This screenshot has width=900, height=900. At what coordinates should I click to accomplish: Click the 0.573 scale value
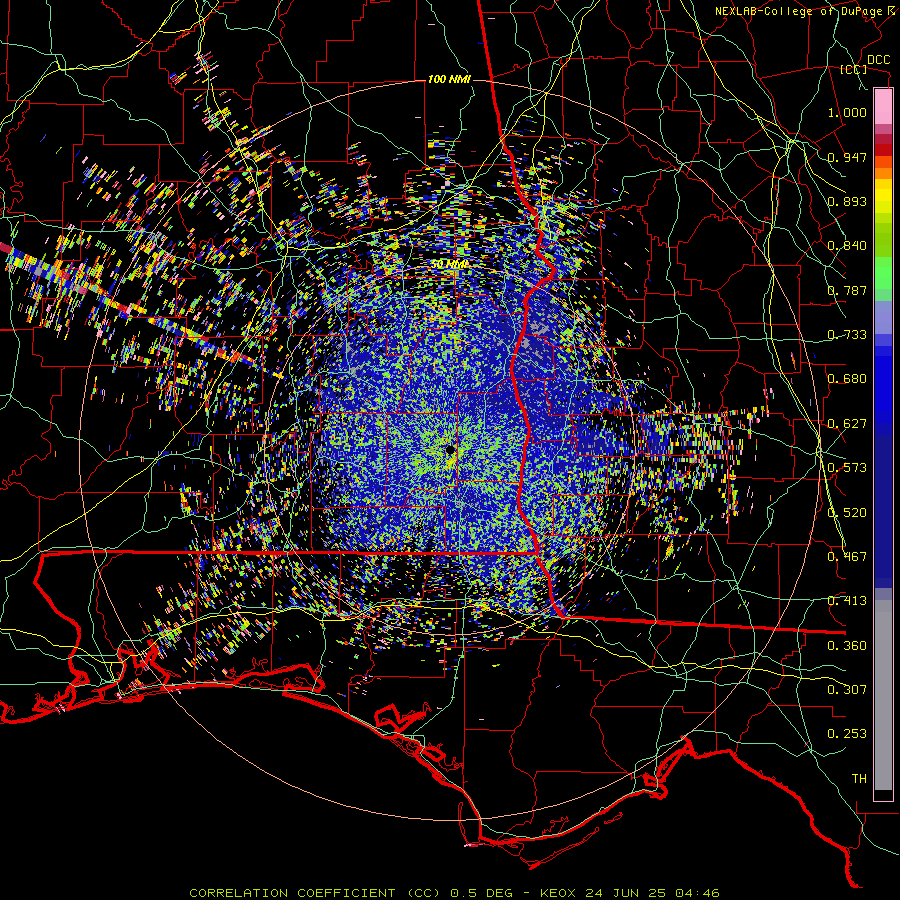pos(847,468)
